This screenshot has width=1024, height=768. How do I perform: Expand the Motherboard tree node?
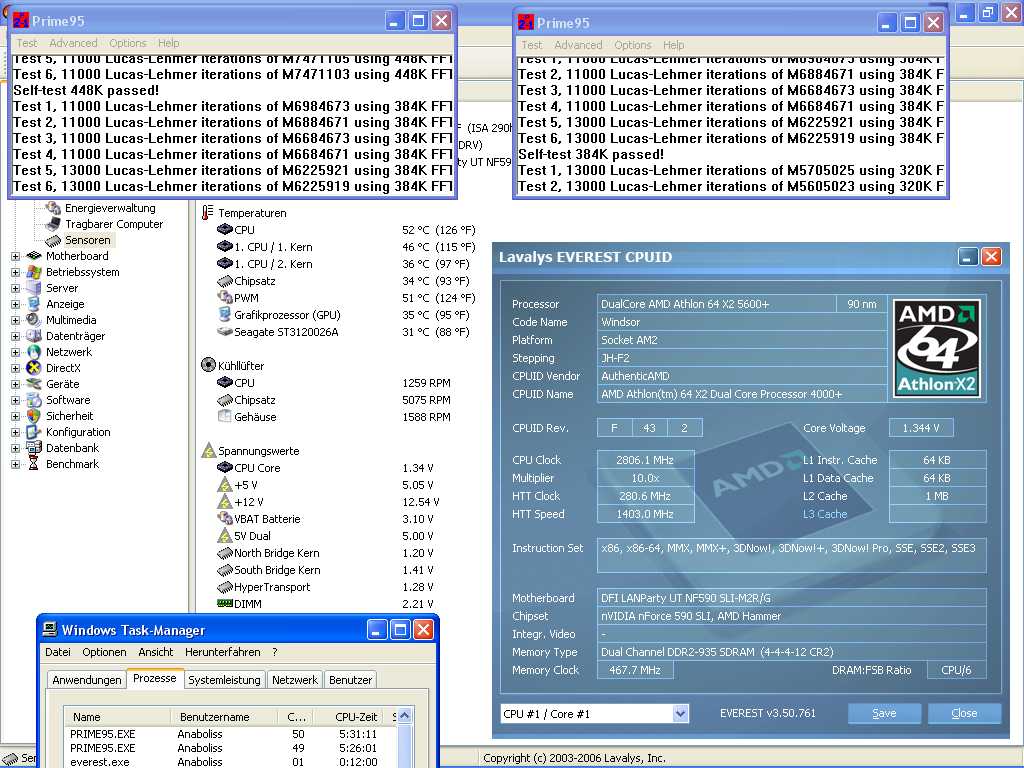point(16,257)
